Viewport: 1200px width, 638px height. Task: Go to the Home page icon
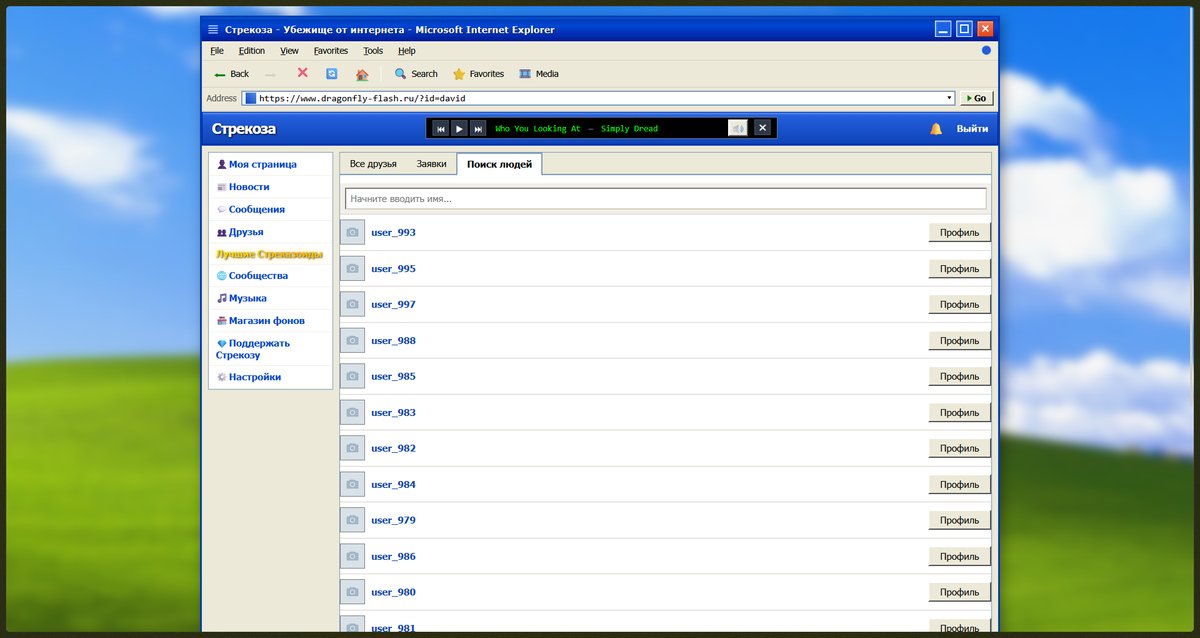(x=362, y=74)
